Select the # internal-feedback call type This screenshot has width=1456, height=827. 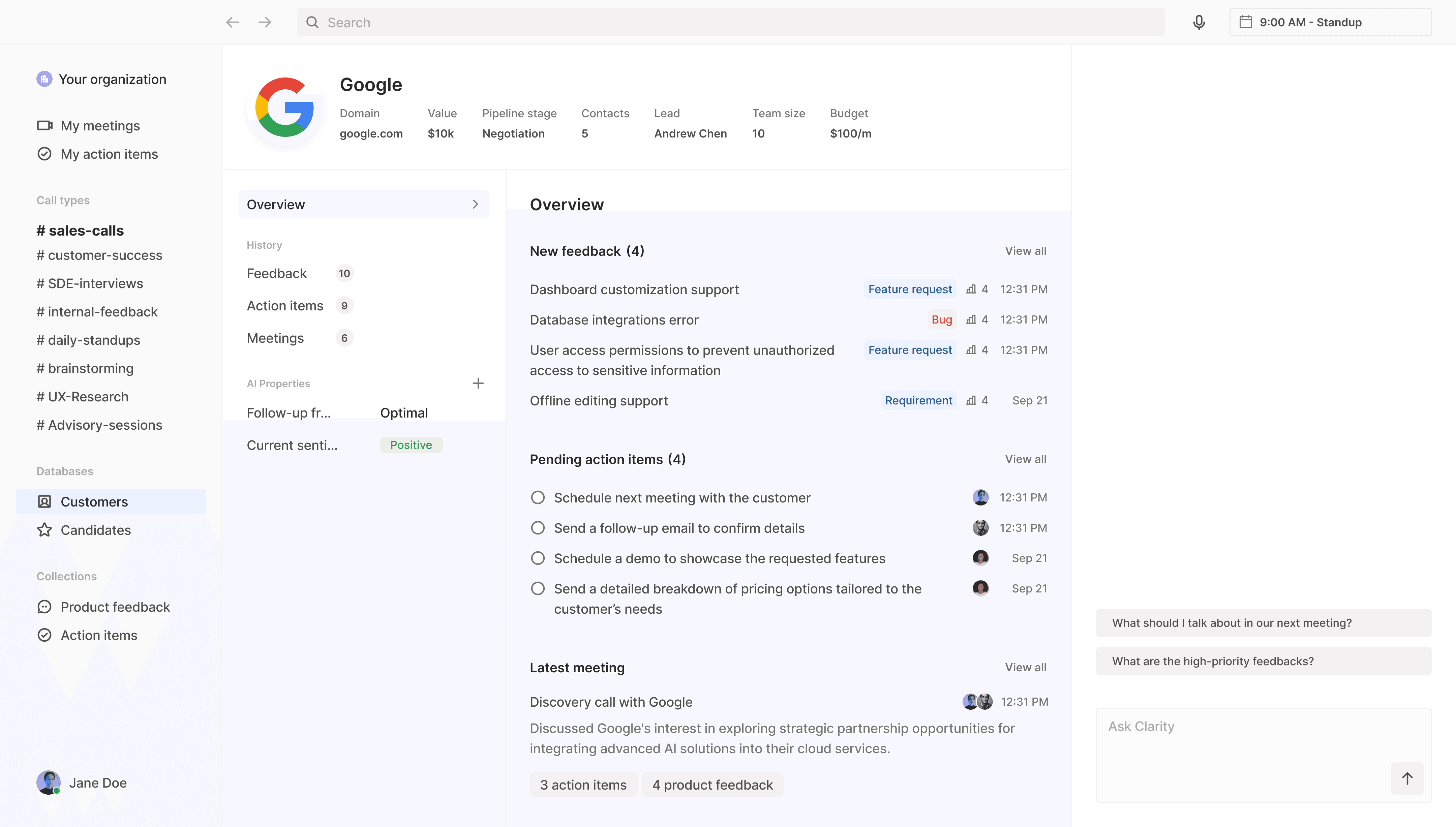pyautogui.click(x=97, y=312)
